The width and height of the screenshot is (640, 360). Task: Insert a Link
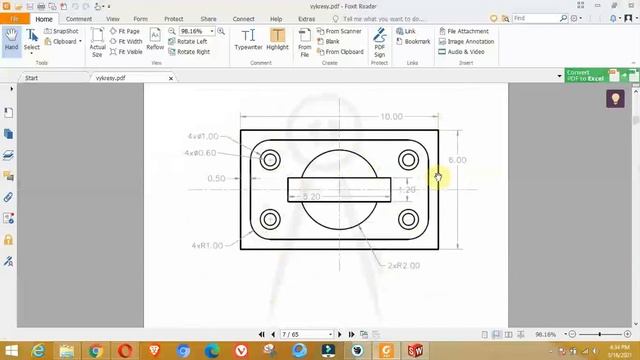(406, 31)
